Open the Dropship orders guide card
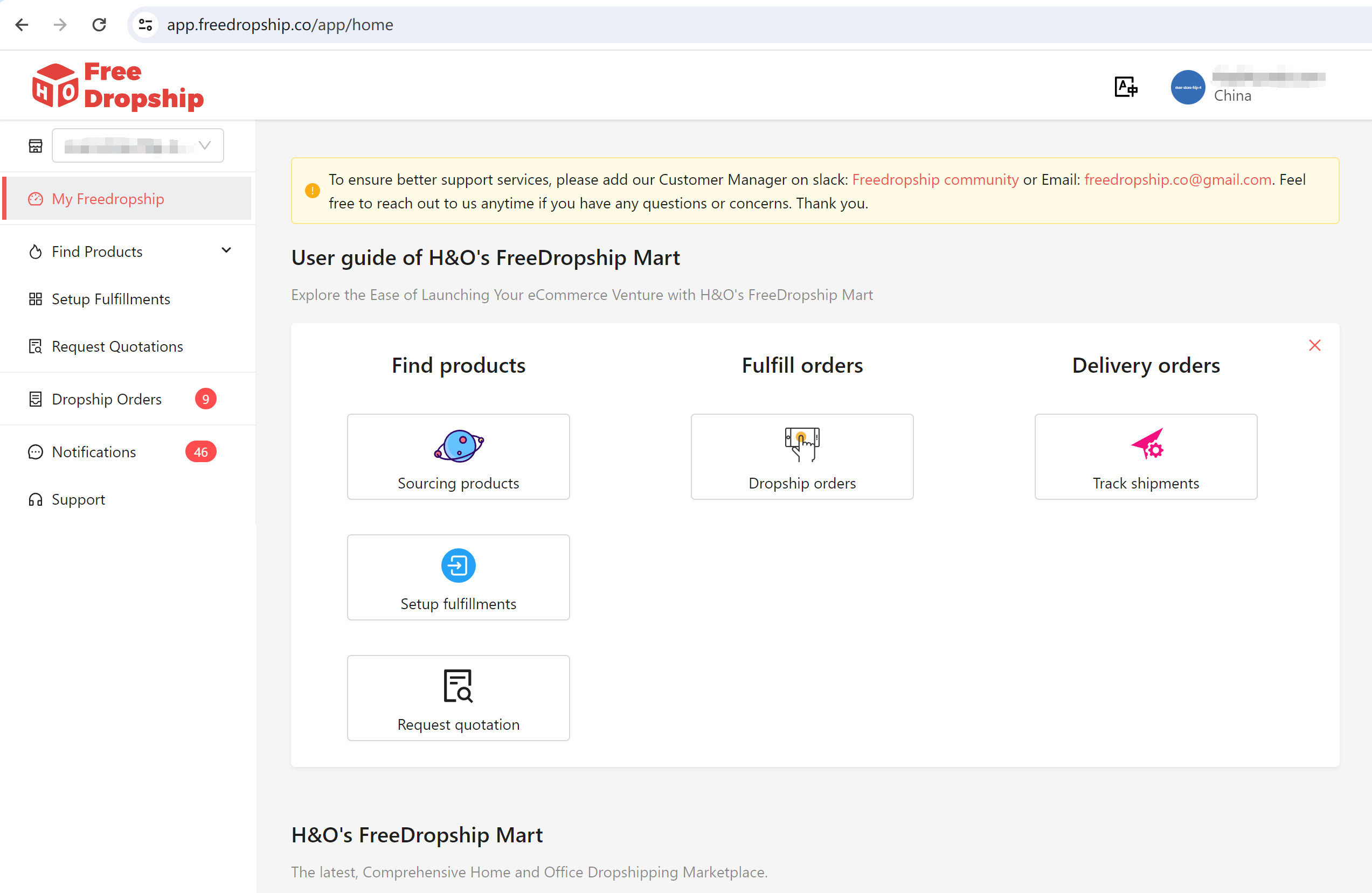Image resolution: width=1372 pixels, height=893 pixels. coord(802,457)
